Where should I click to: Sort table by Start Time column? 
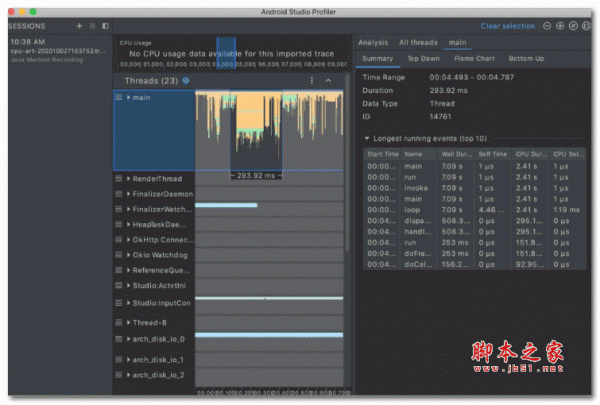pyautogui.click(x=383, y=154)
